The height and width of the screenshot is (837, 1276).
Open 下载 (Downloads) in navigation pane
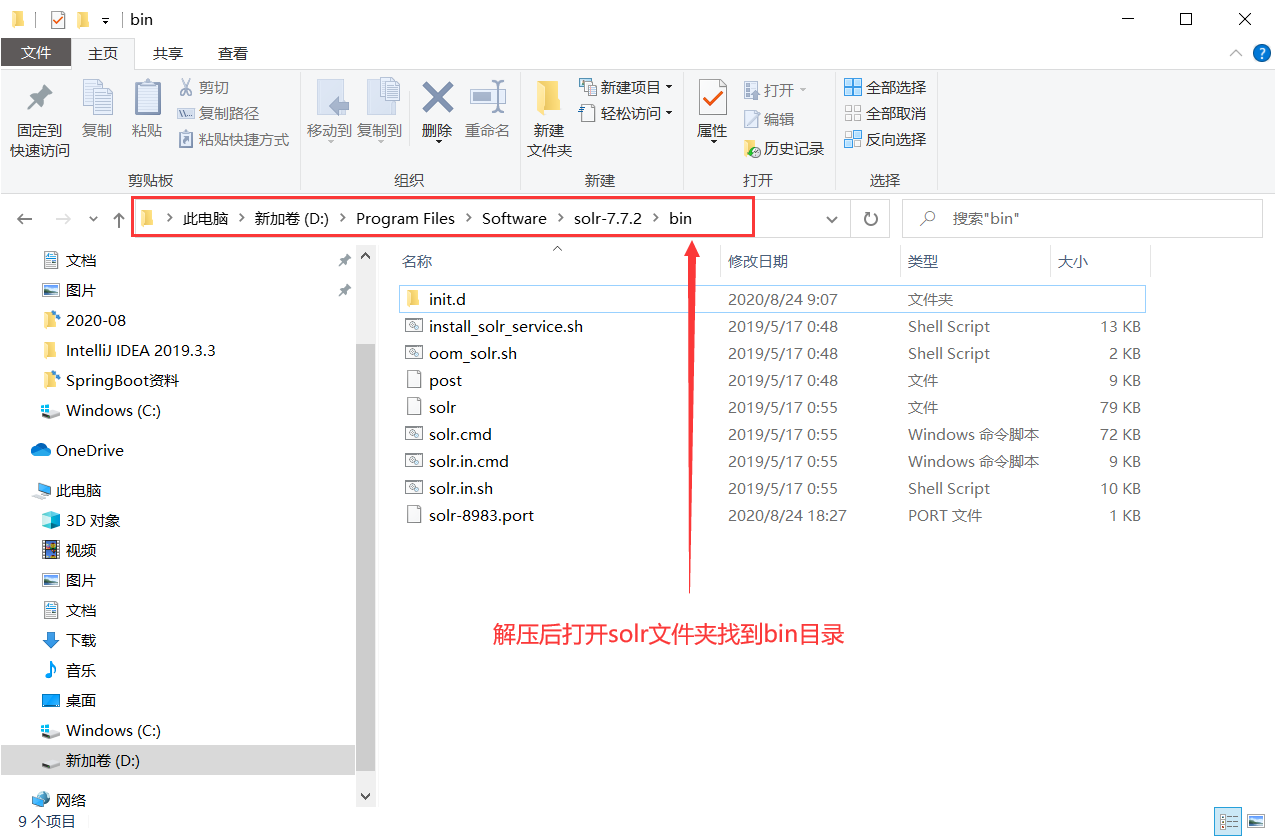69,640
